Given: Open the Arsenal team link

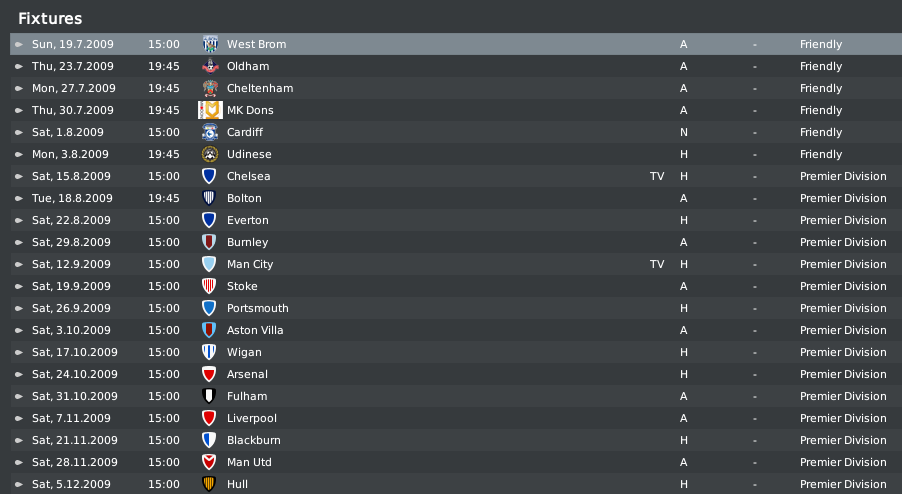Looking at the screenshot, I should coord(247,374).
